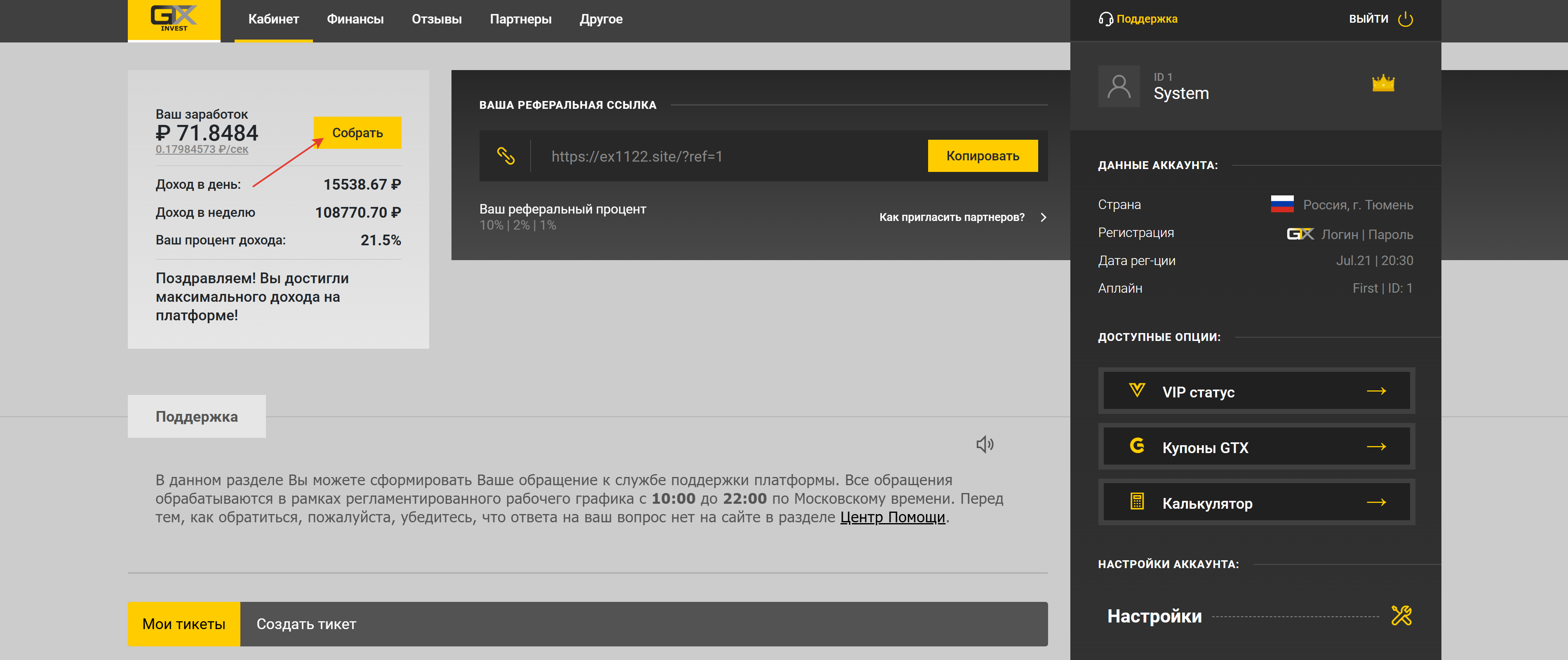Viewport: 1568px width, 660px height.
Task: Select the Создать тикет tab
Action: click(306, 624)
